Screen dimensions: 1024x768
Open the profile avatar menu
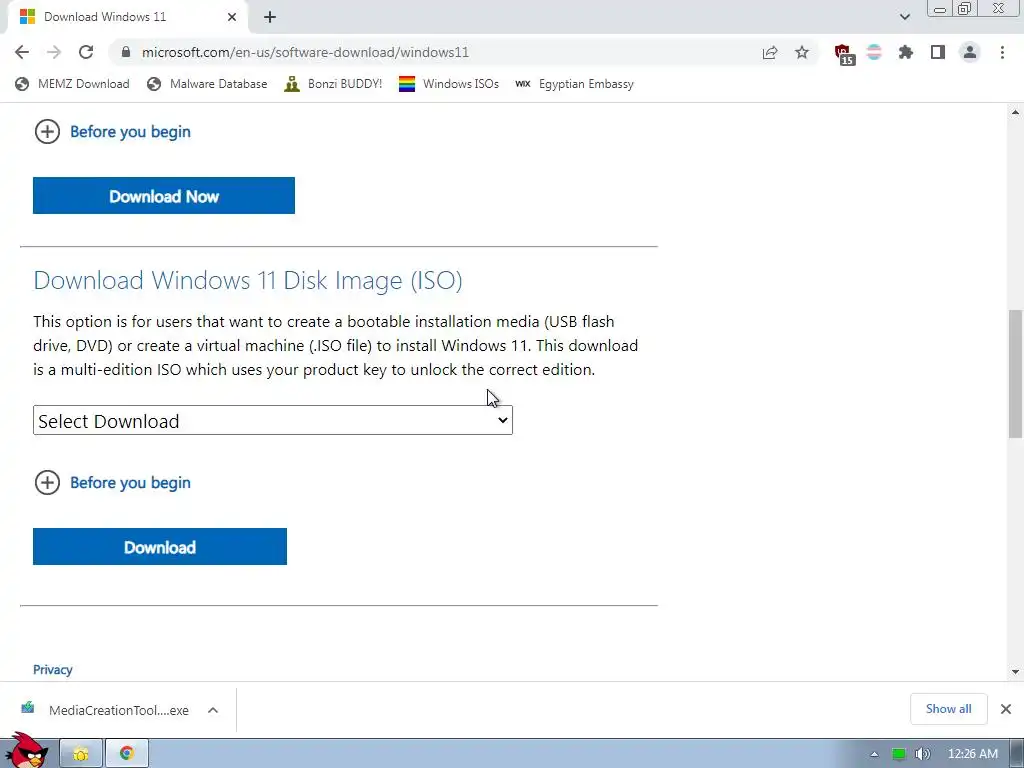click(x=970, y=52)
